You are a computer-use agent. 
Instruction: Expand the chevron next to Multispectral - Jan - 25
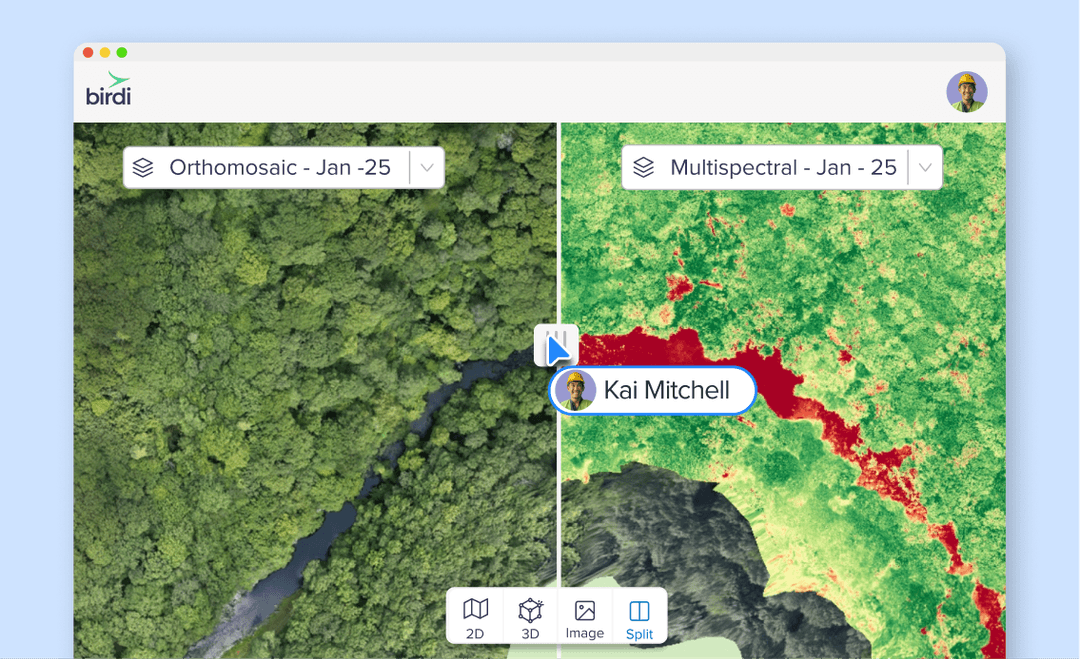pyautogui.click(x=925, y=167)
